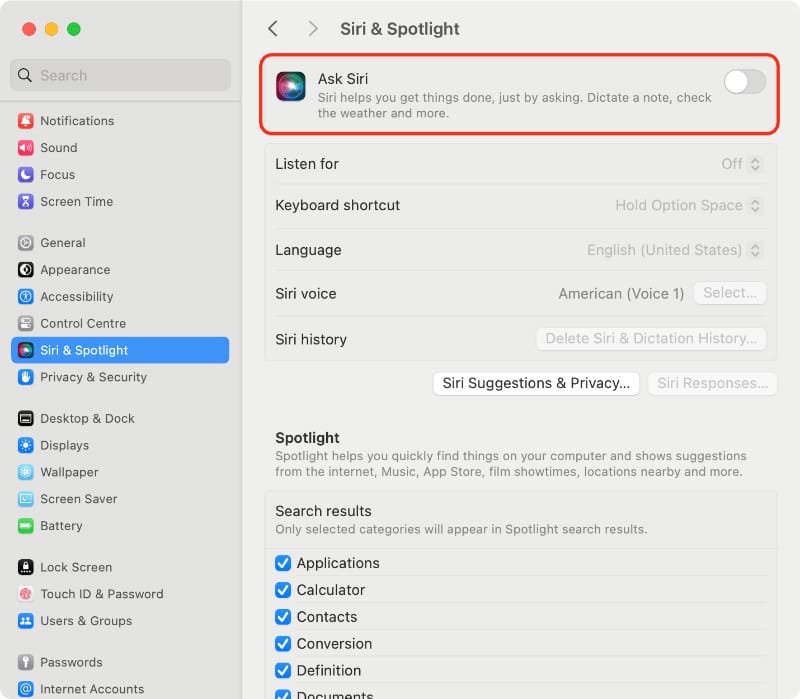
Task: Go forward with the right chevron arrow
Action: click(313, 29)
